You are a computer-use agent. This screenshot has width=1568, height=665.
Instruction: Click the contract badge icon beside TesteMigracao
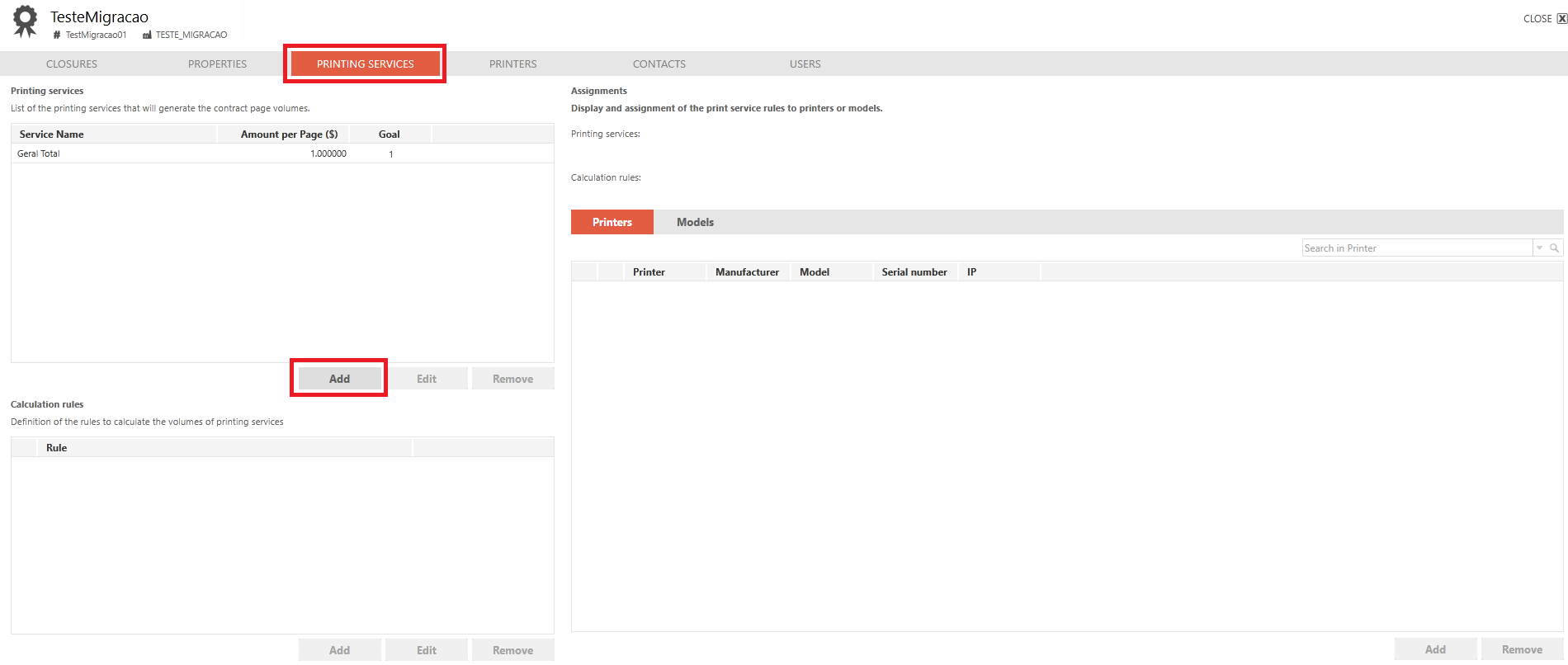click(26, 21)
